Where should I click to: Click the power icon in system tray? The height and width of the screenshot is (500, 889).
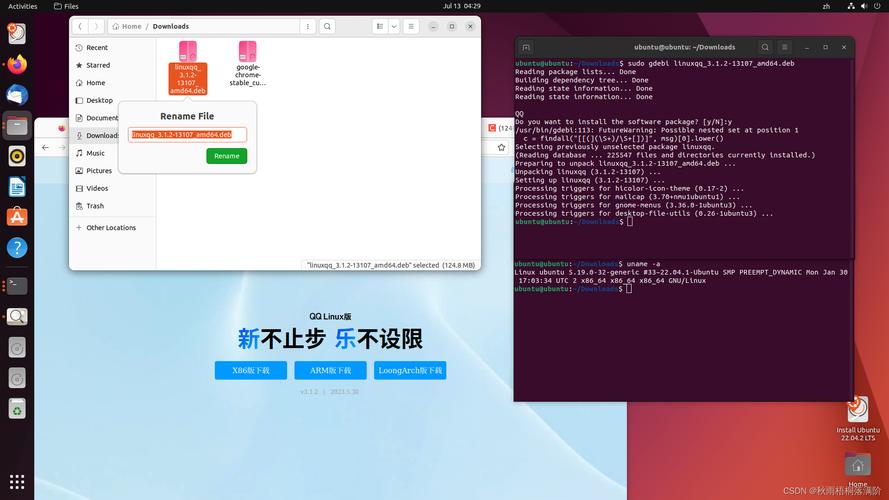pos(877,6)
